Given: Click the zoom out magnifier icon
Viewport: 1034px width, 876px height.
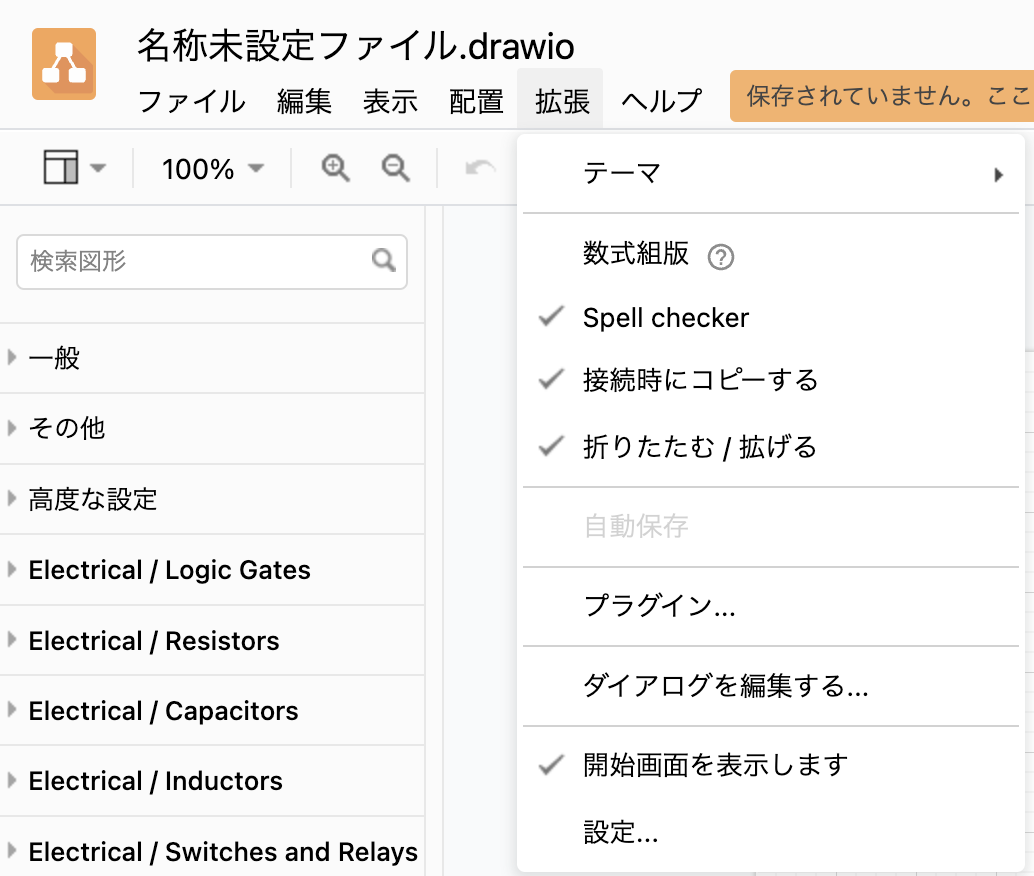Looking at the screenshot, I should pos(396,168).
